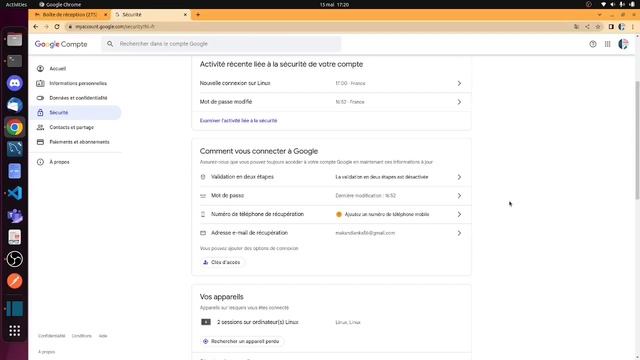Screen dimensions: 640x360
Task: Open Paiements et abonnements
Action: [x=79, y=142]
